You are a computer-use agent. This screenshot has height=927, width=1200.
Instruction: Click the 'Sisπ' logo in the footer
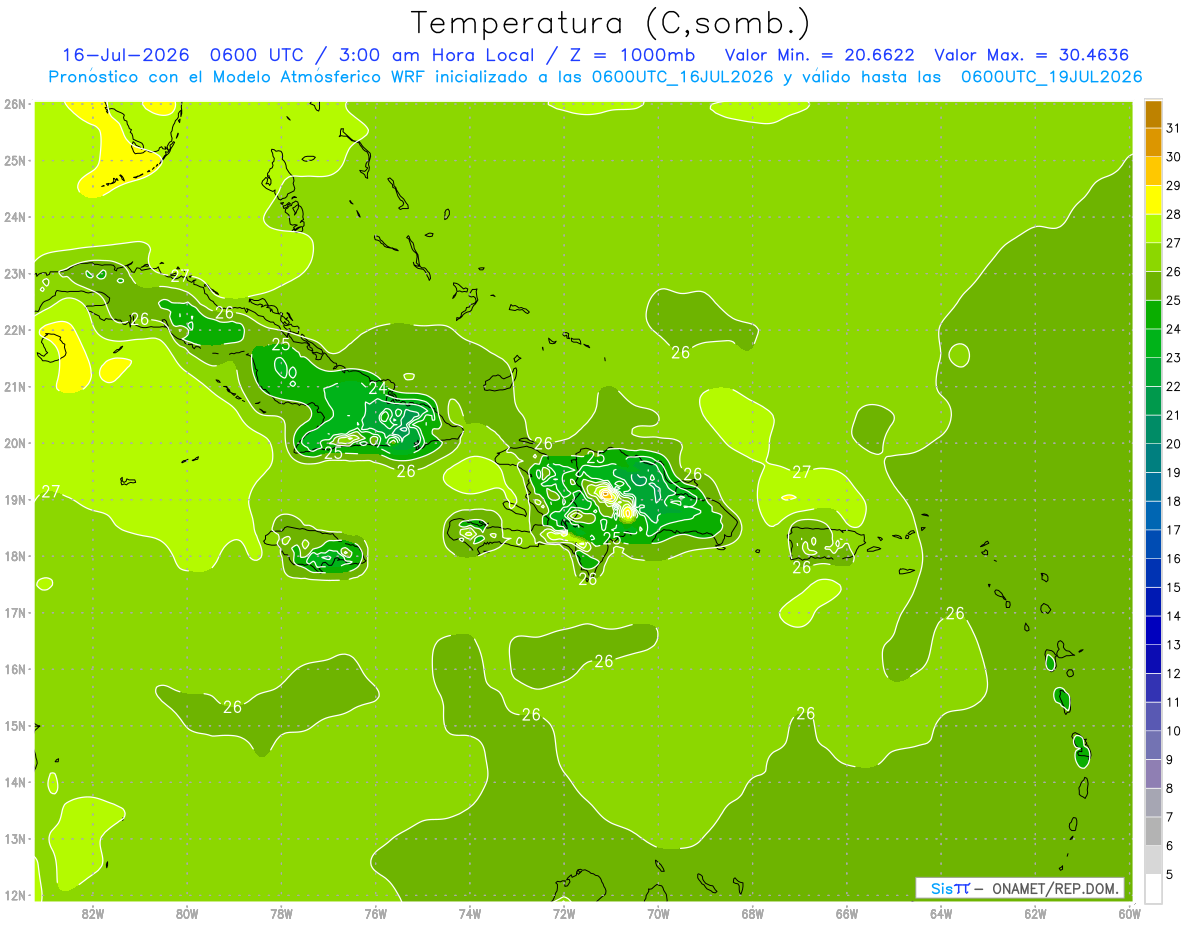(949, 888)
